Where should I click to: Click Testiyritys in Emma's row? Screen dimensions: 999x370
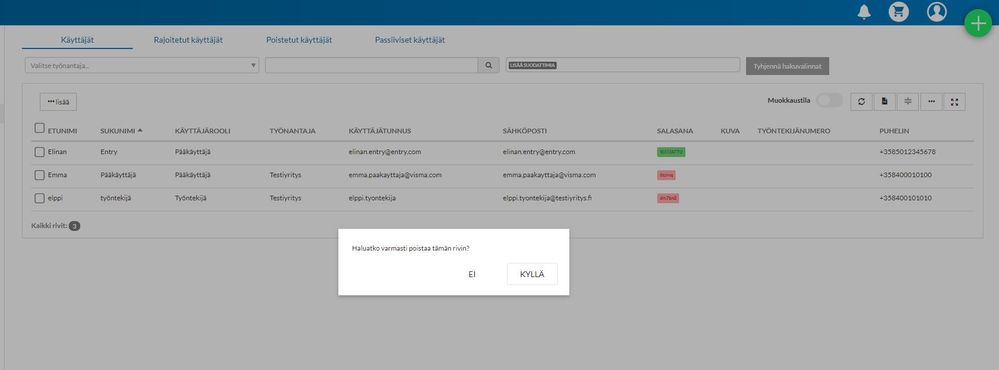pyautogui.click(x=285, y=175)
